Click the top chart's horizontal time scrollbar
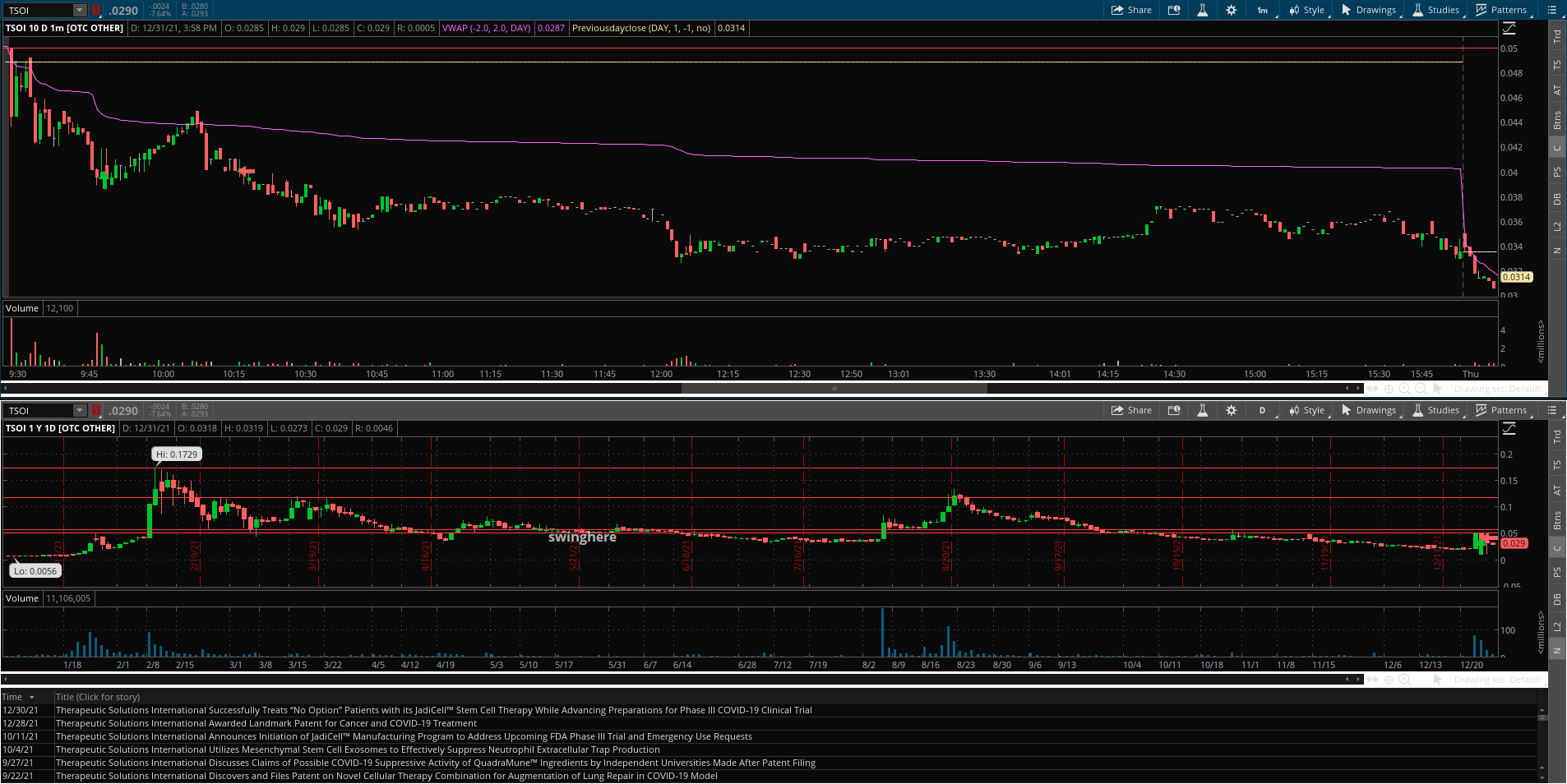 click(x=834, y=389)
